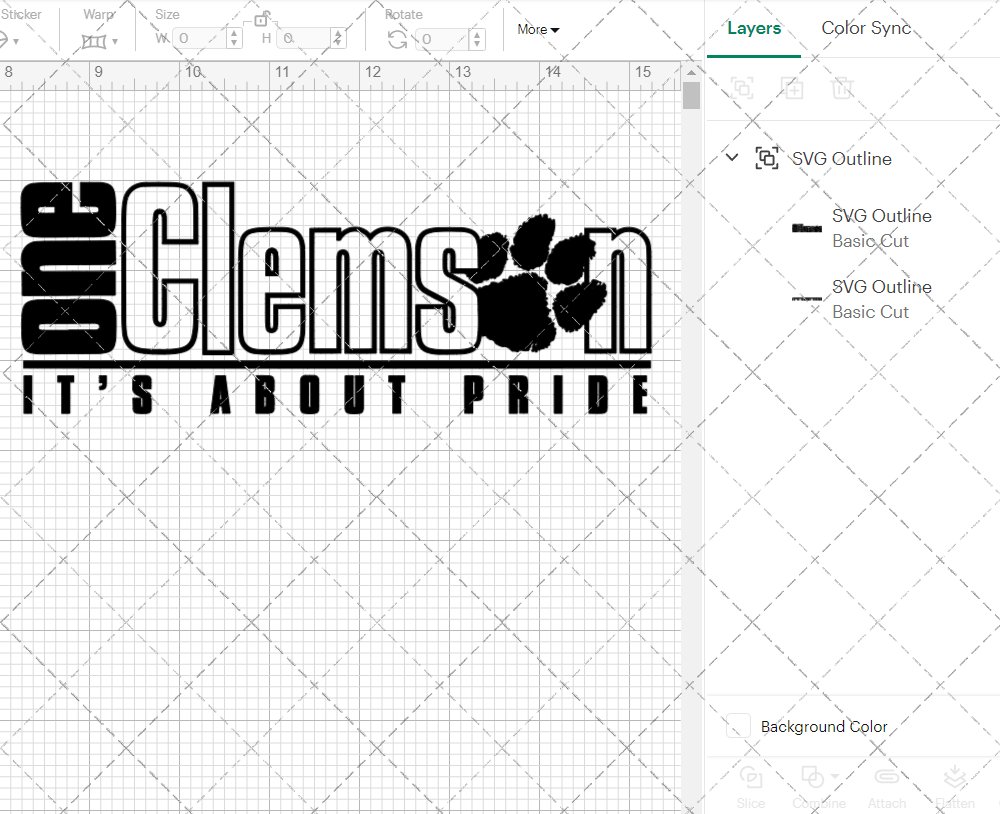The width and height of the screenshot is (1000, 814).
Task: Select the Slice tool
Action: tap(751, 785)
